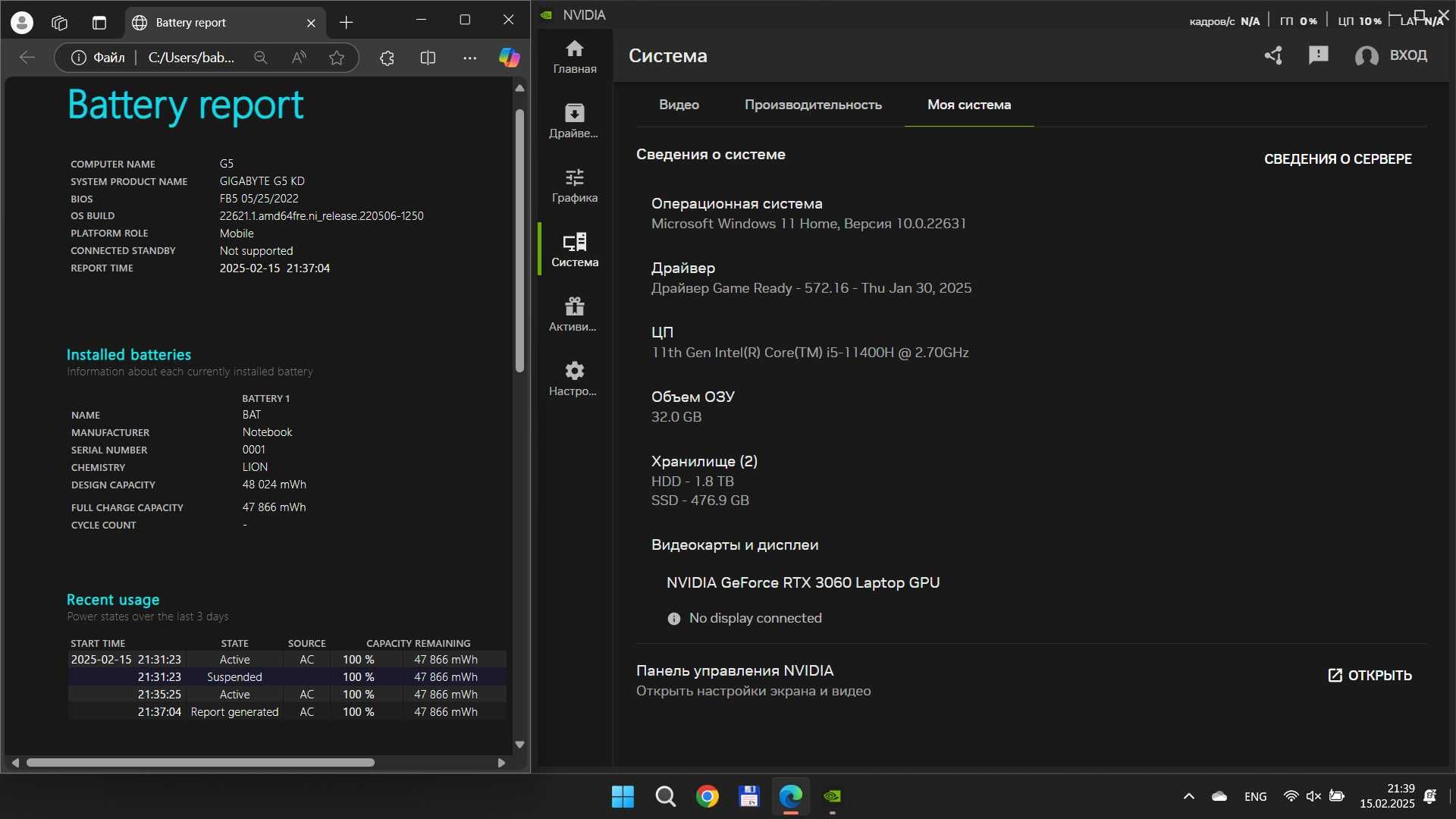This screenshot has height=819, width=1456.
Task: Click the Edge horizontal scrollbar thumb
Action: [200, 762]
